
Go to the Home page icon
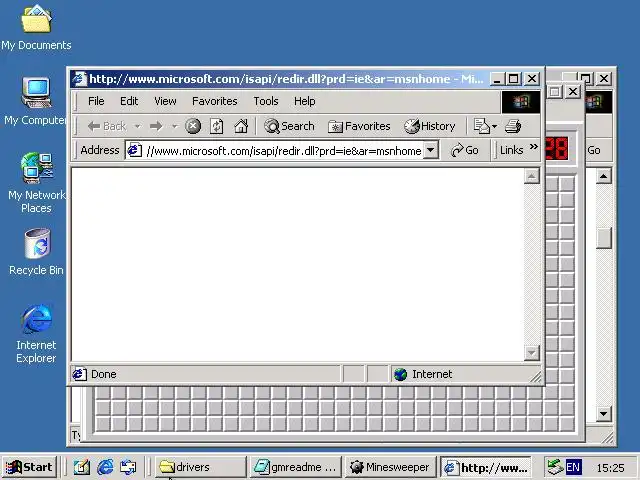[241, 126]
